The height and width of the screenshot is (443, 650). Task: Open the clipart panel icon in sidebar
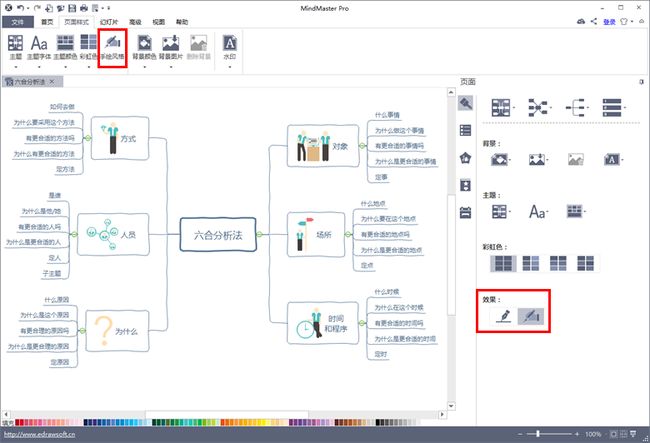pos(466,185)
